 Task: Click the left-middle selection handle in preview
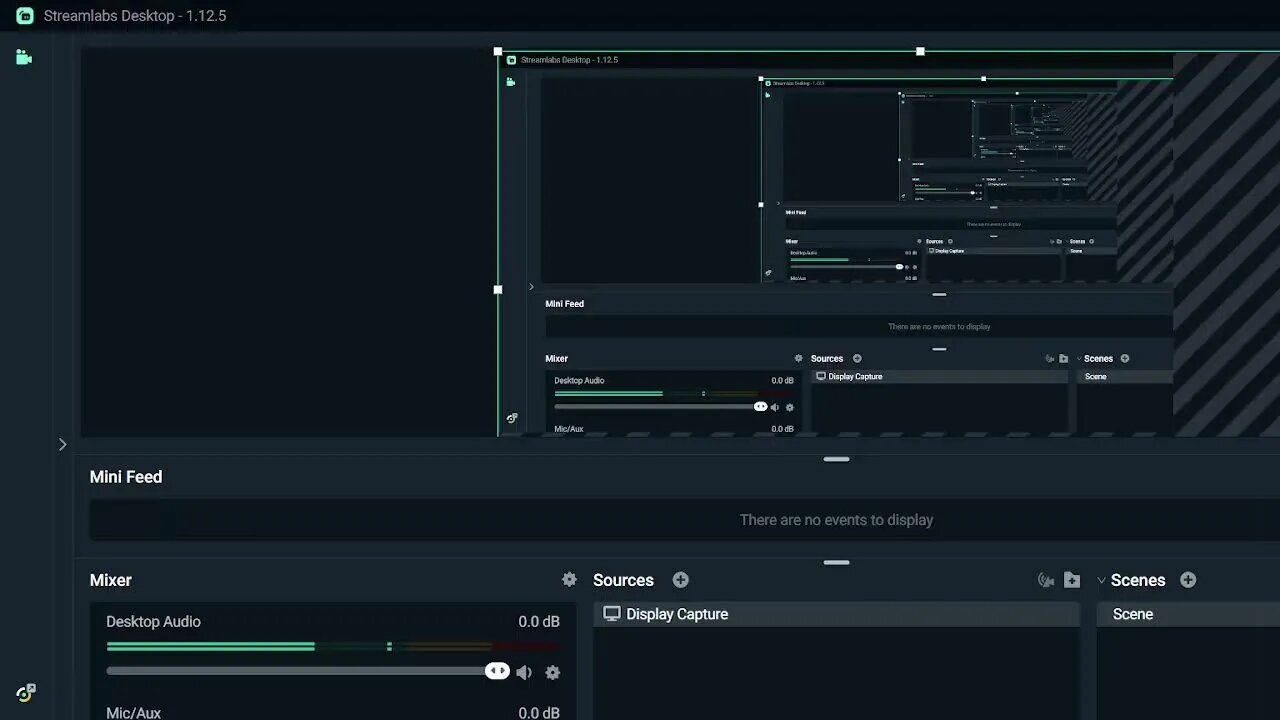click(x=498, y=290)
